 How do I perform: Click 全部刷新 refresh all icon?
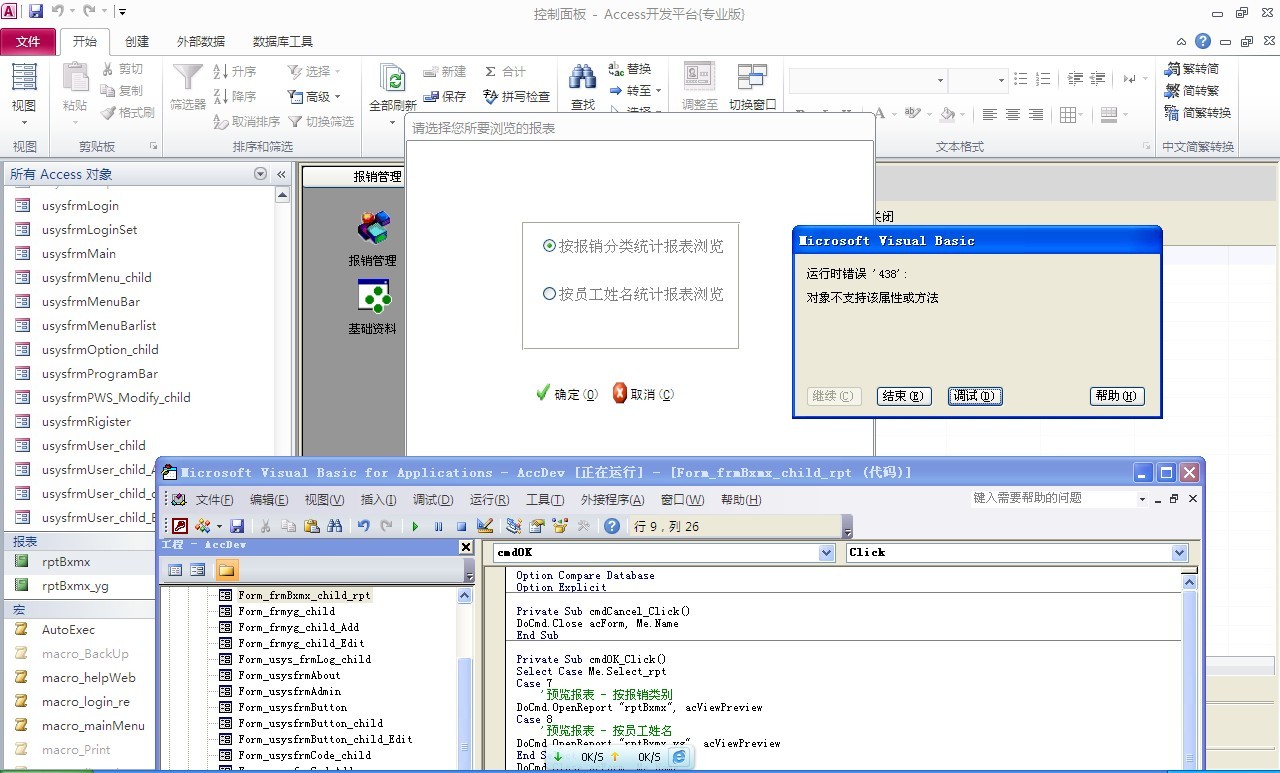pos(393,78)
